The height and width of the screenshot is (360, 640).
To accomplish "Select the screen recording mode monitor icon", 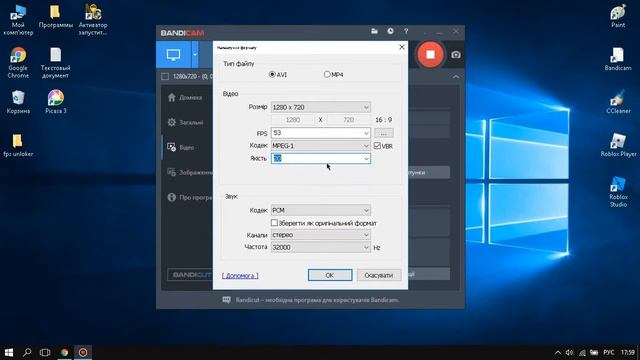I will click(173, 54).
